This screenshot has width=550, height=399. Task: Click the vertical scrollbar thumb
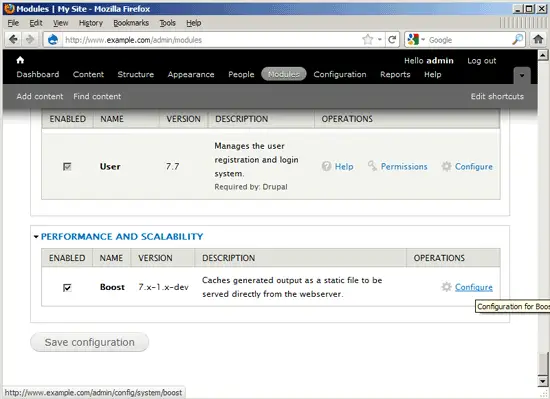[542, 364]
